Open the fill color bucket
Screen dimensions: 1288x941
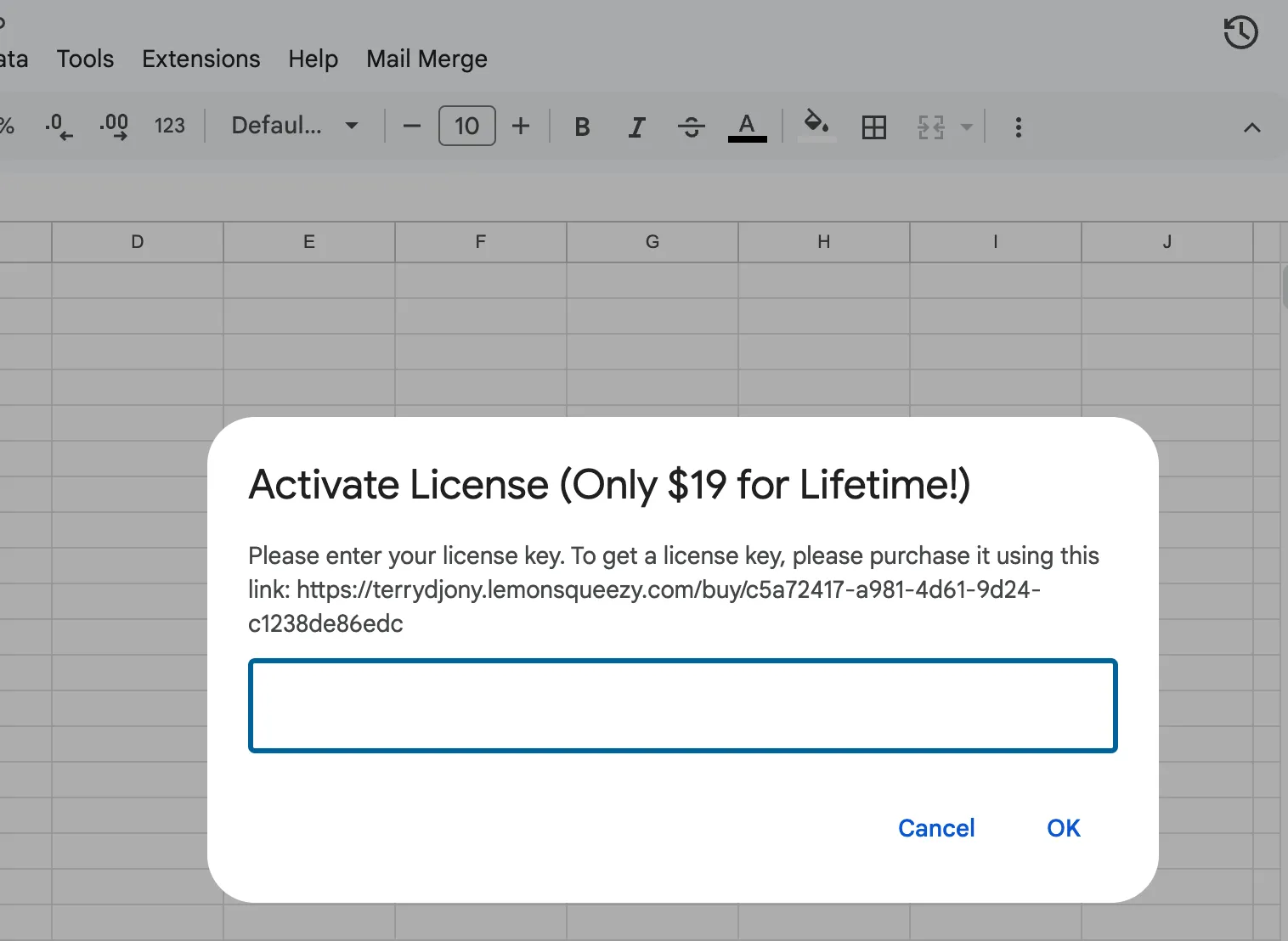[816, 126]
